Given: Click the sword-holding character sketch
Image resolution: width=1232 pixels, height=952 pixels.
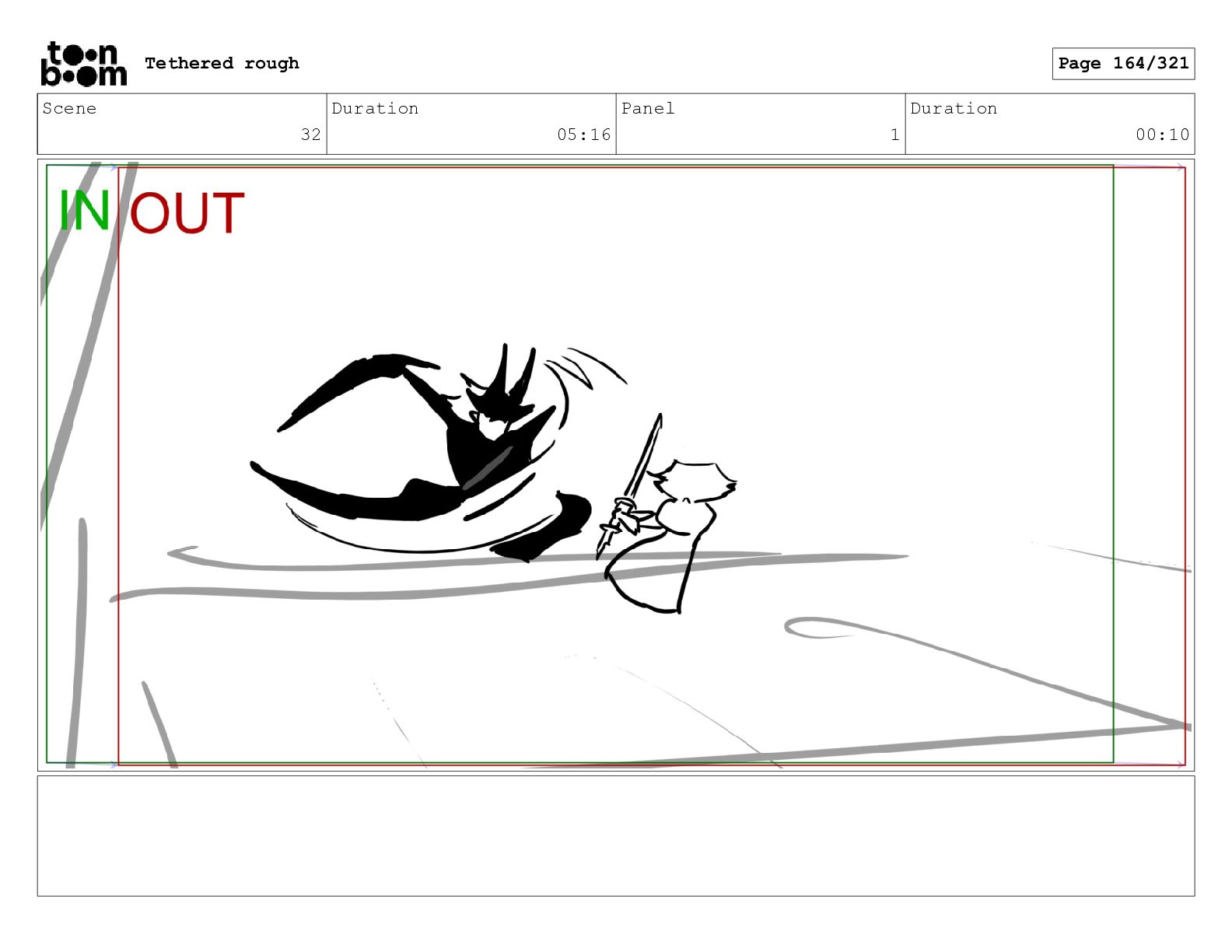Looking at the screenshot, I should click(666, 515).
